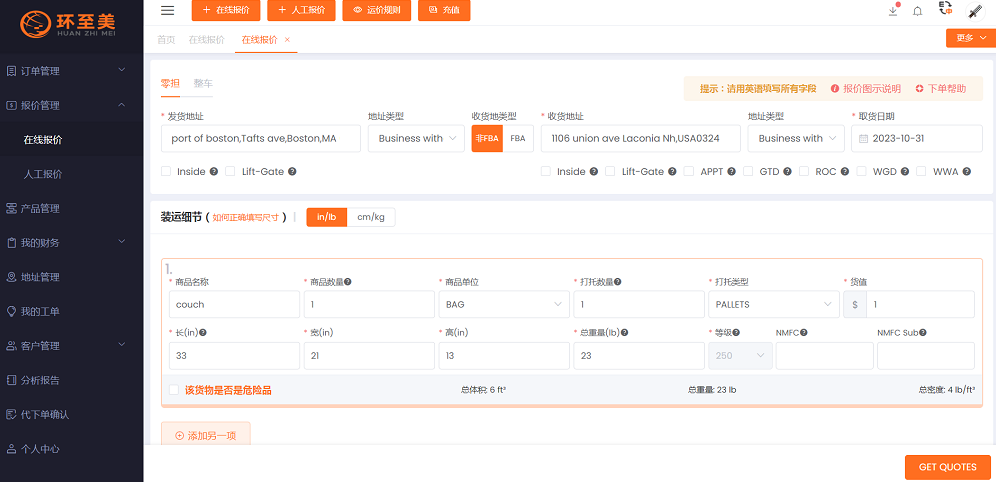The width and height of the screenshot is (996, 482).
Task: Open the 打托类型 PALLETS dropdown
Action: coord(773,304)
